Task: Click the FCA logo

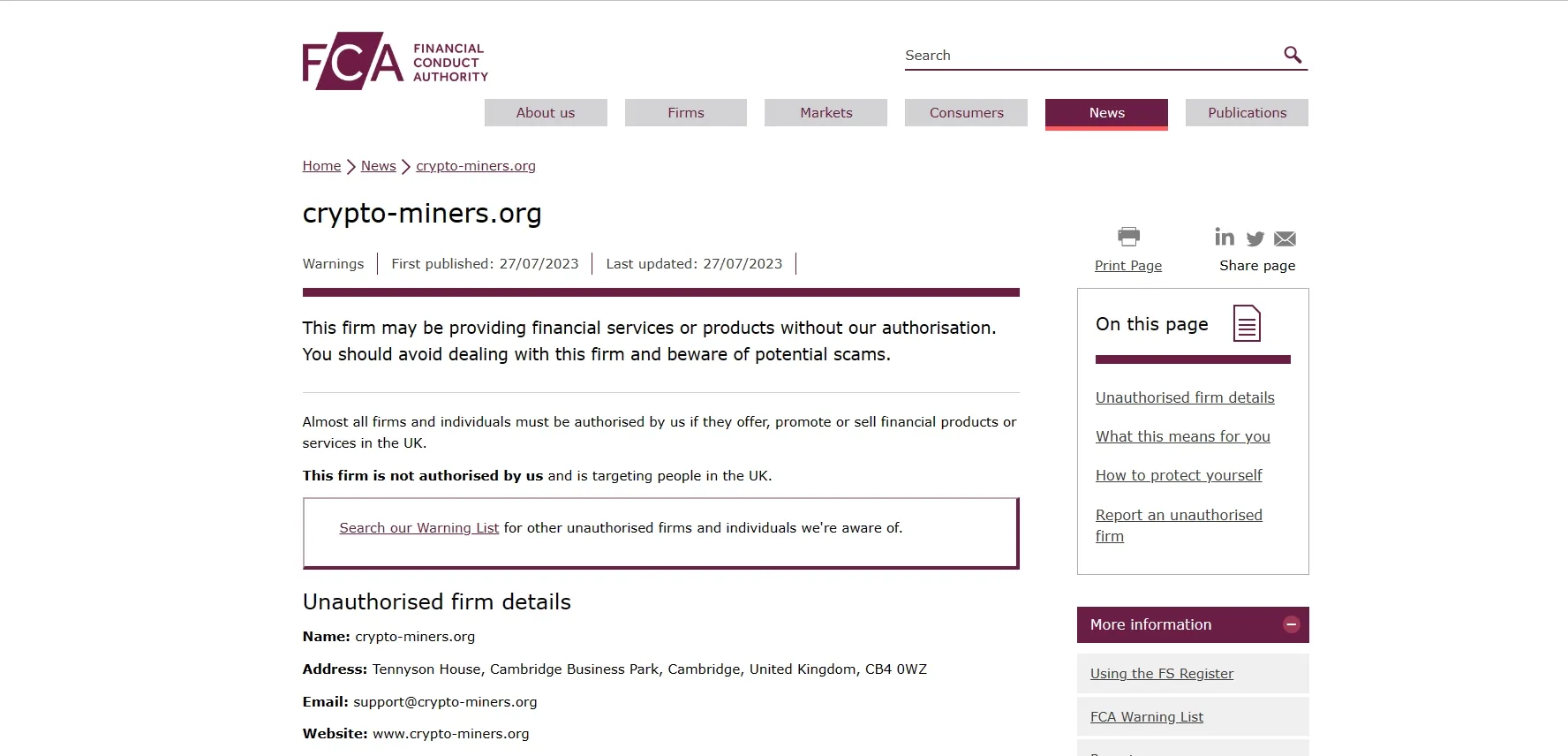Action: 395,61
